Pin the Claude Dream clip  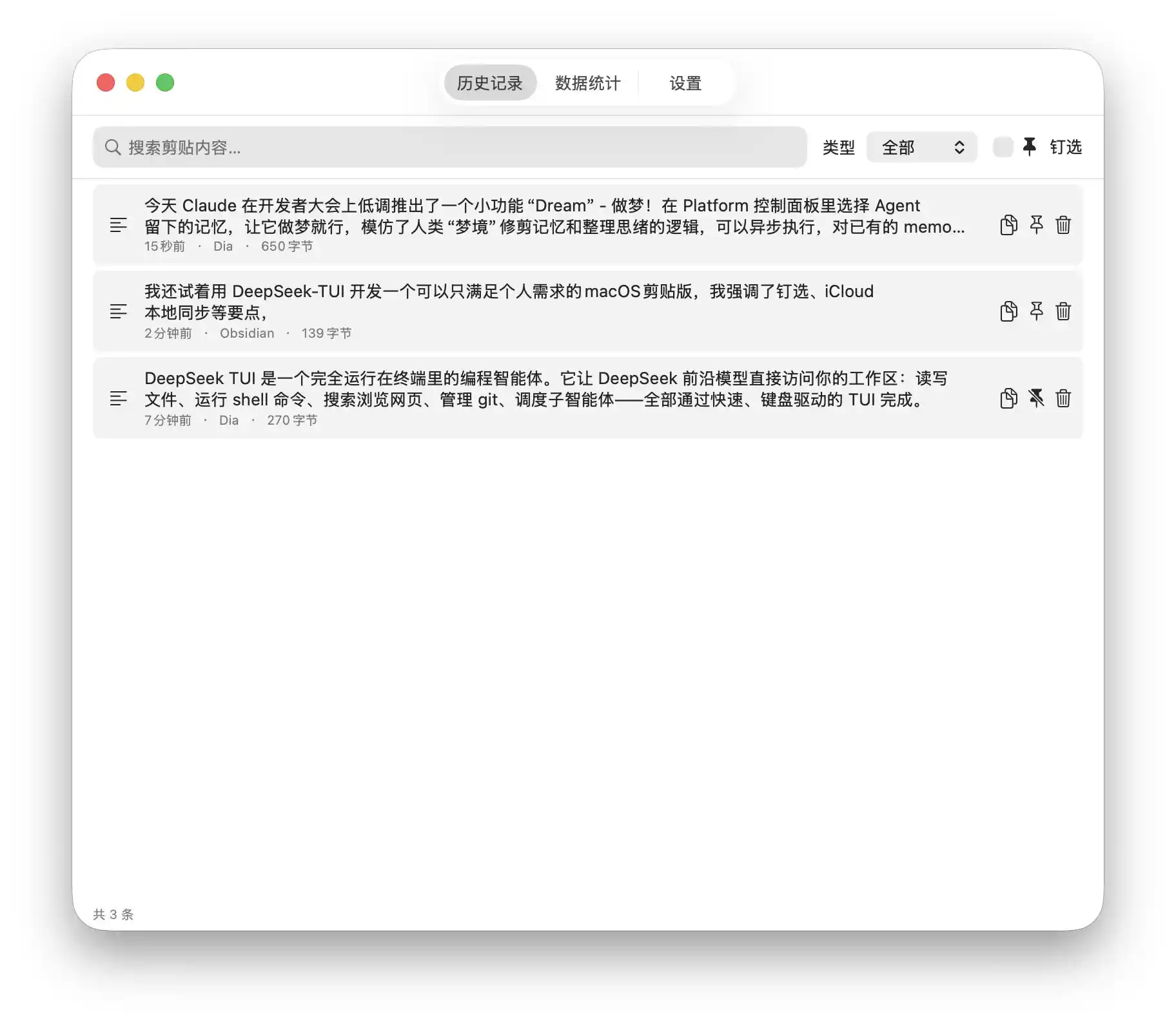point(1036,225)
